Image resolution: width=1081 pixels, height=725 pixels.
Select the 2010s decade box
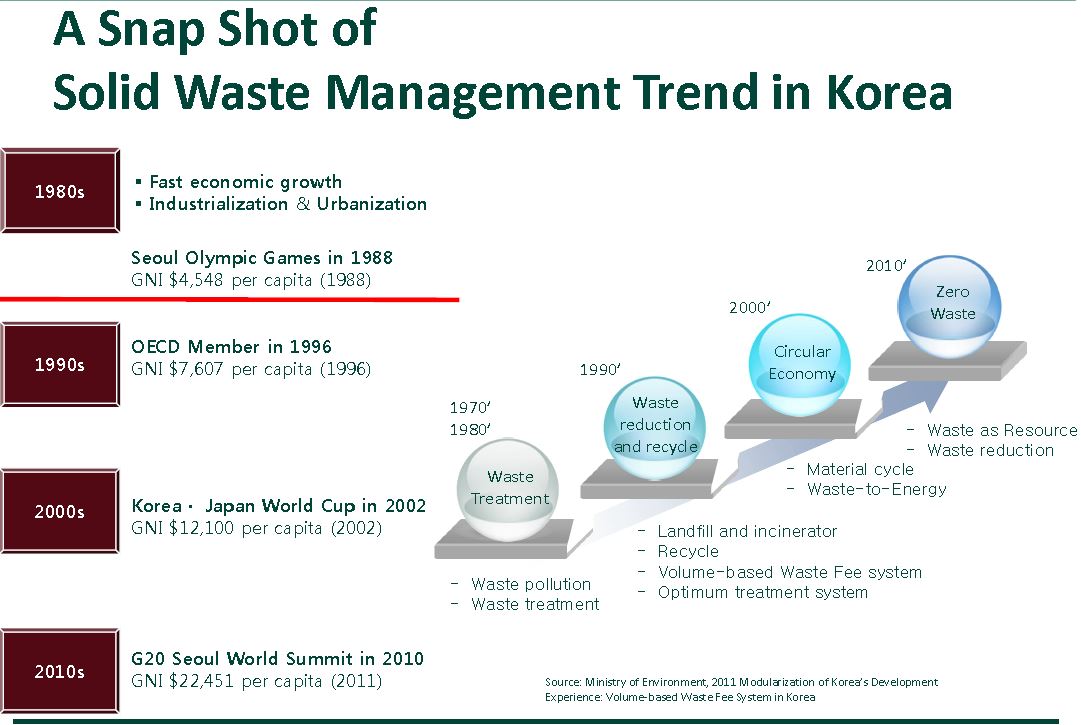click(x=60, y=671)
